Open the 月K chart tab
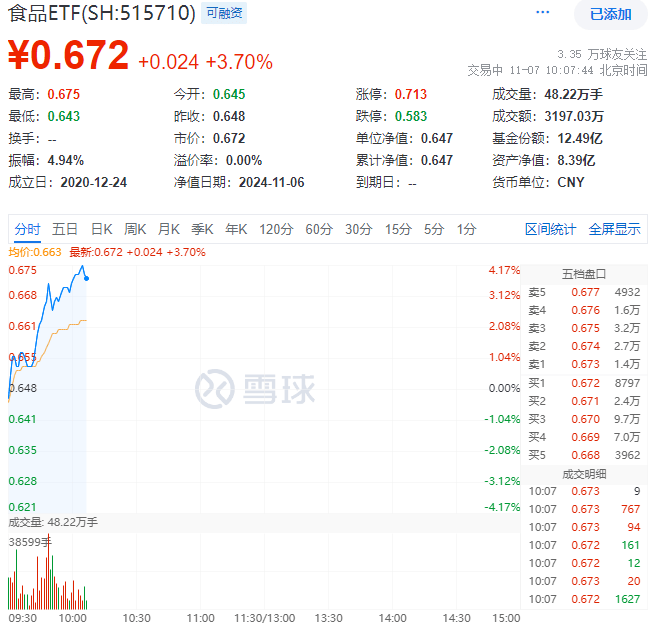 (x=169, y=229)
